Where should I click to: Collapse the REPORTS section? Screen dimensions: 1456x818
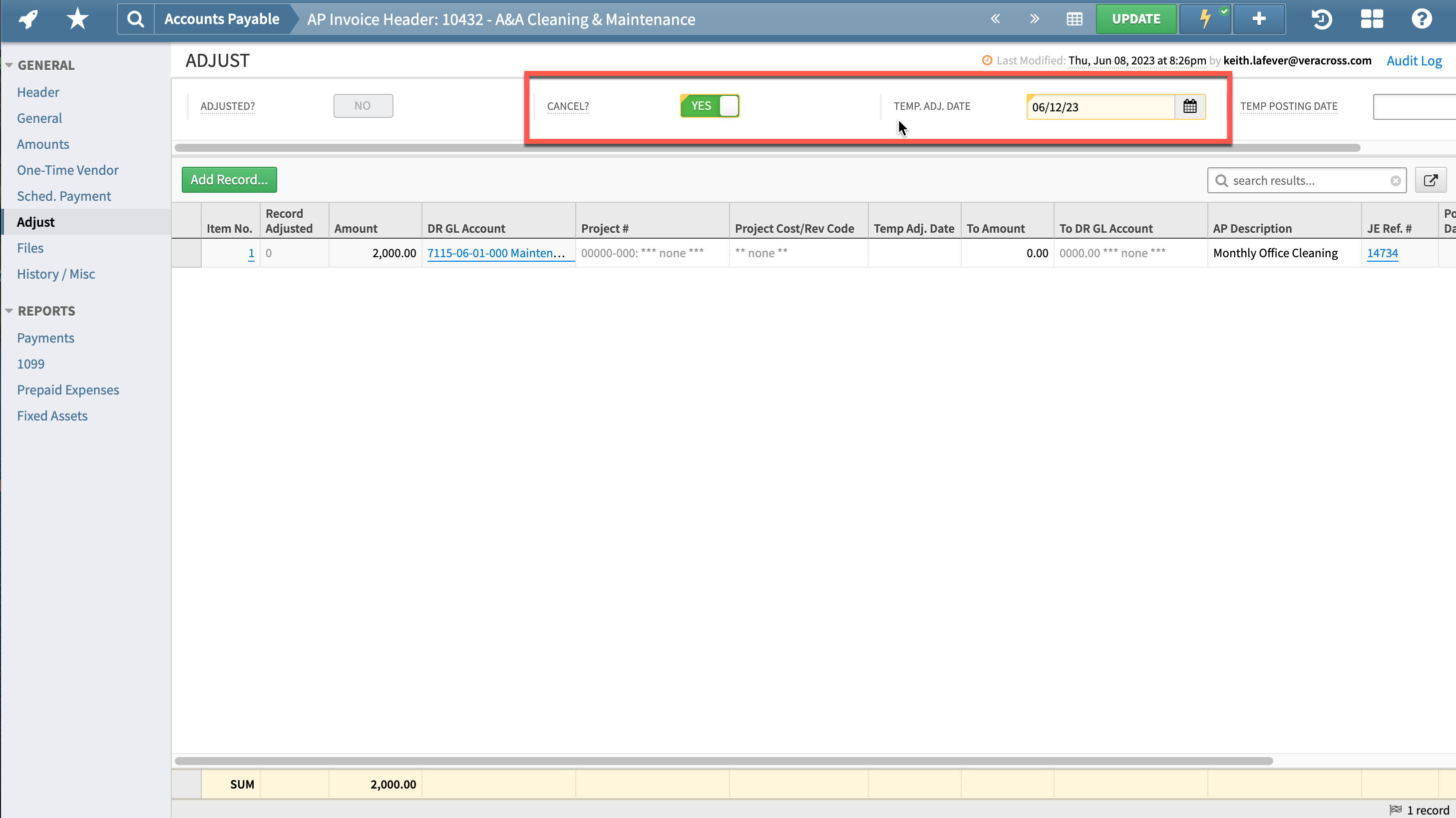click(x=8, y=310)
